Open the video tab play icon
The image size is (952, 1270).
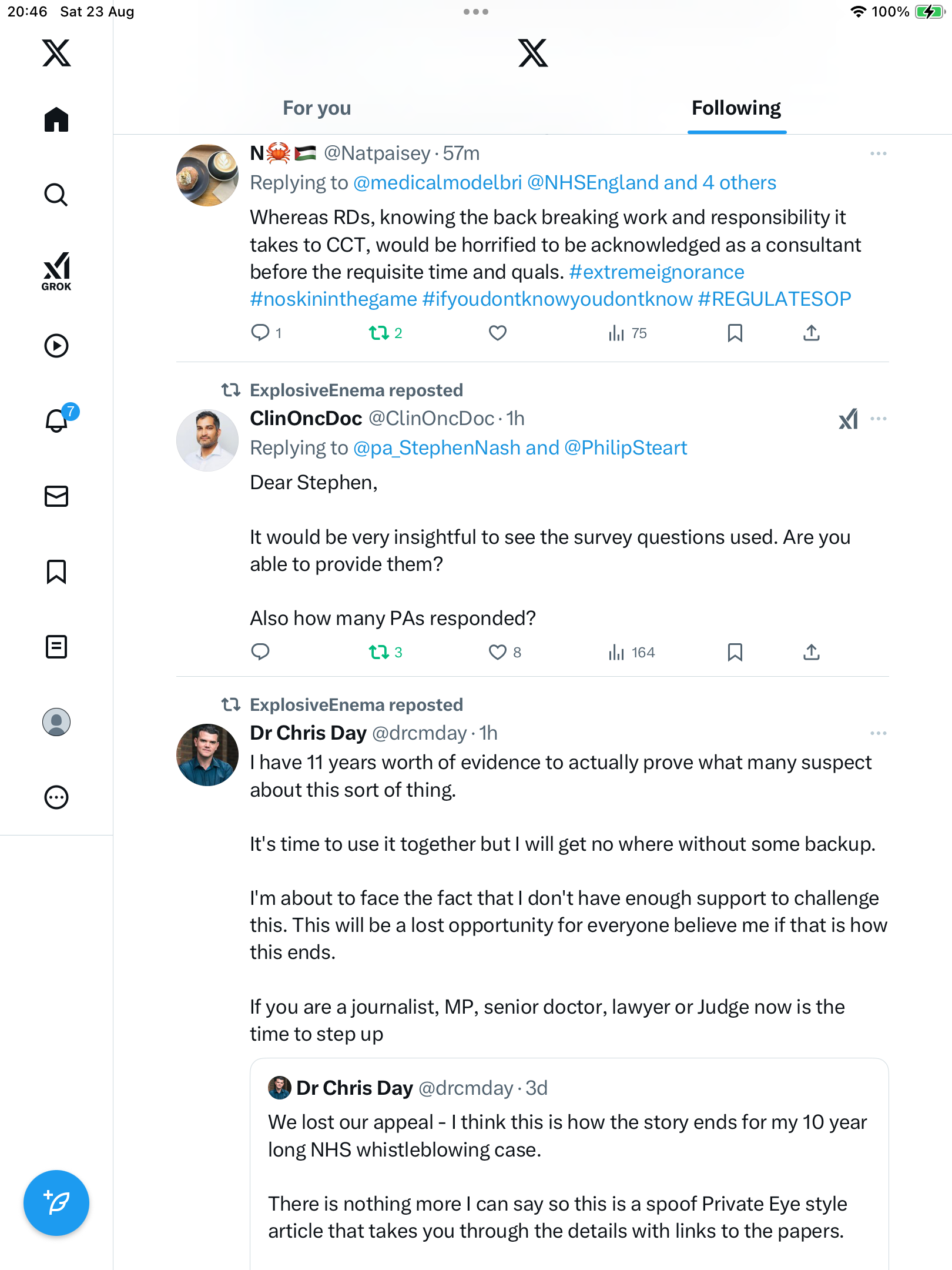pos(56,346)
